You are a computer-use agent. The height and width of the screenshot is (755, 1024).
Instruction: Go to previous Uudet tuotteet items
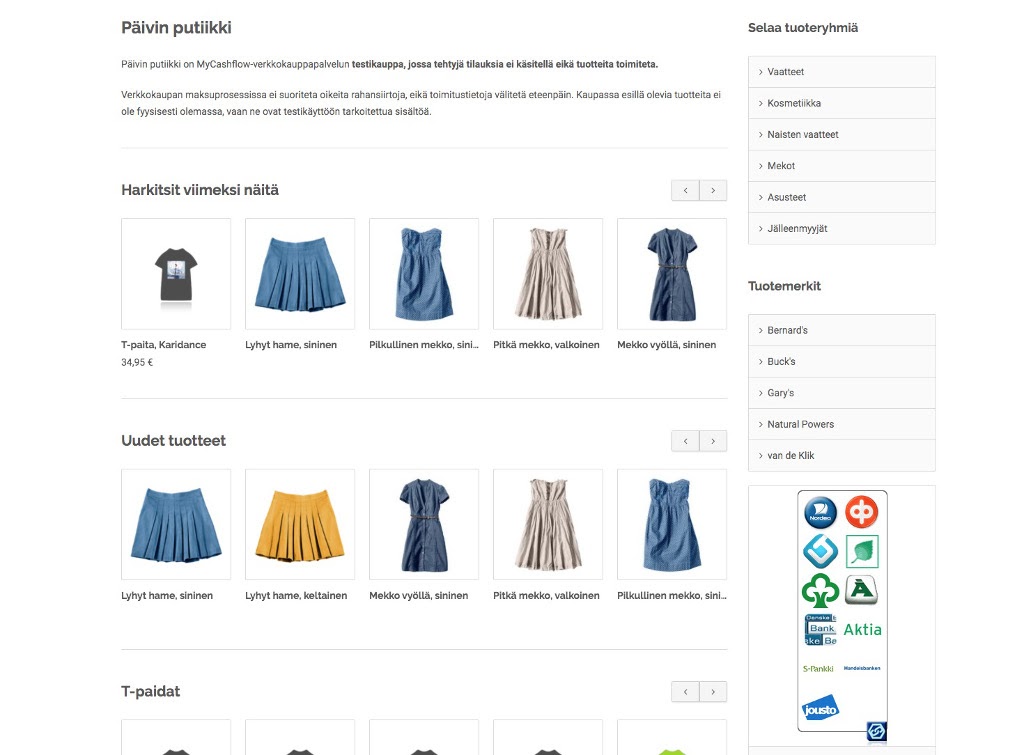pos(685,441)
